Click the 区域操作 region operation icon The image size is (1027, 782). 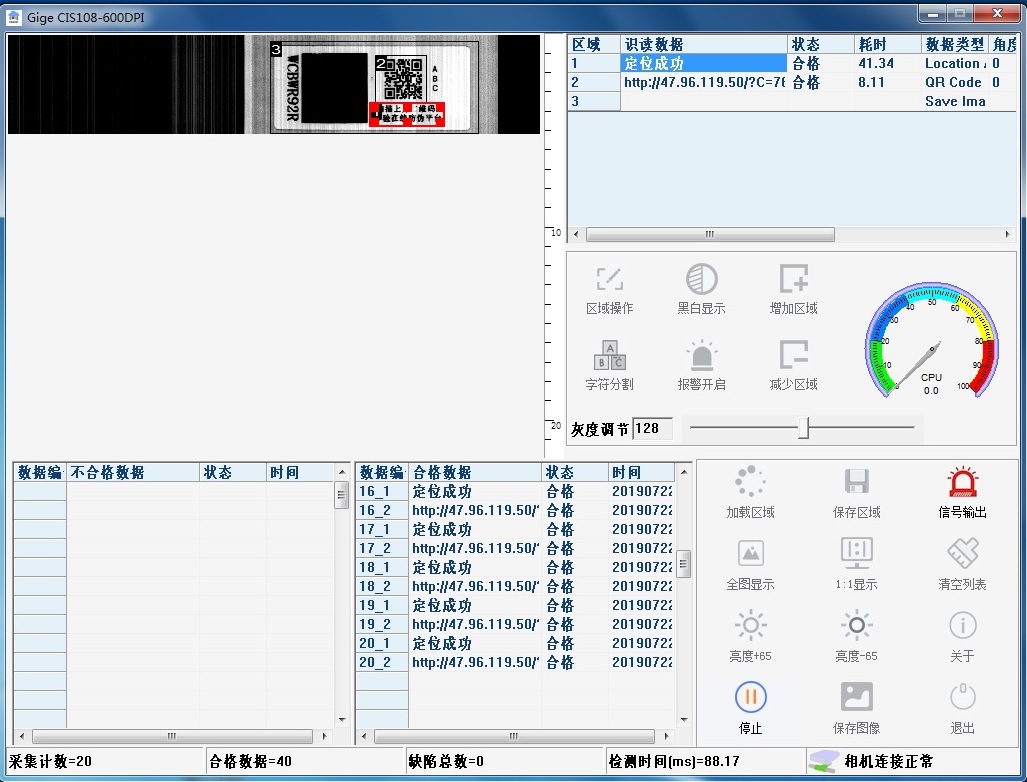pos(609,281)
